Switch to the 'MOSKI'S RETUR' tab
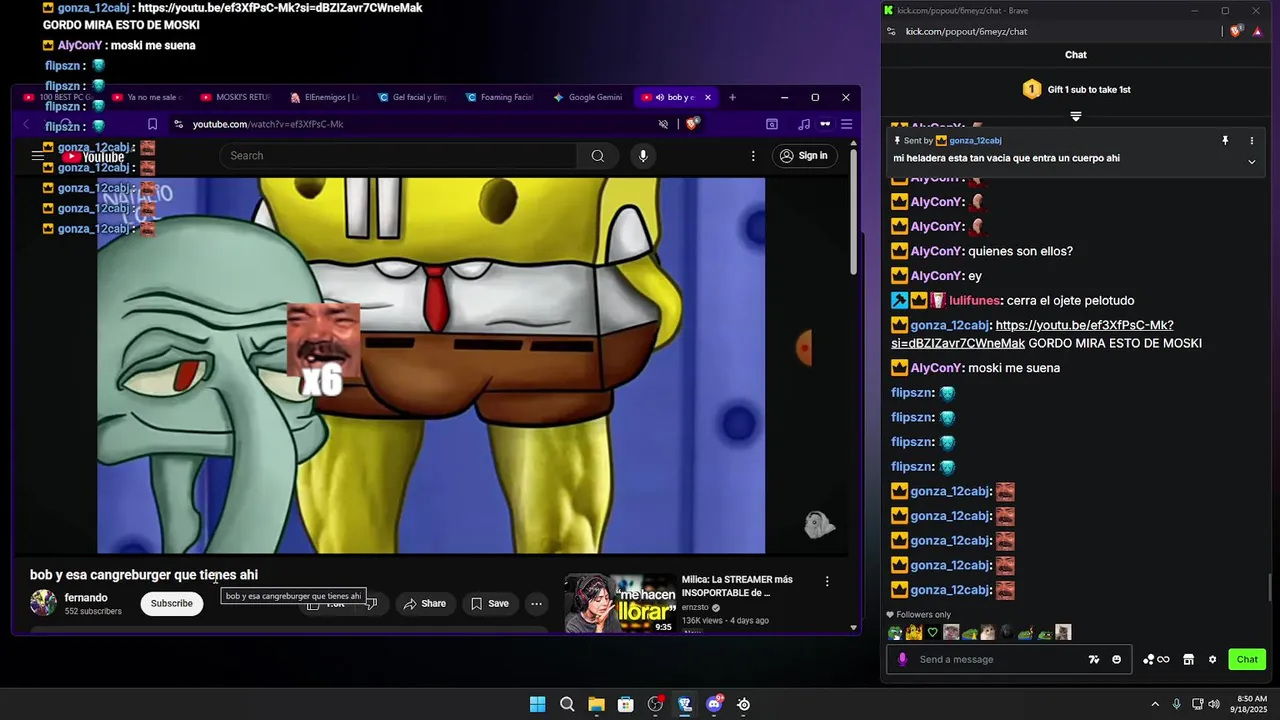The image size is (1280, 720). (x=236, y=98)
